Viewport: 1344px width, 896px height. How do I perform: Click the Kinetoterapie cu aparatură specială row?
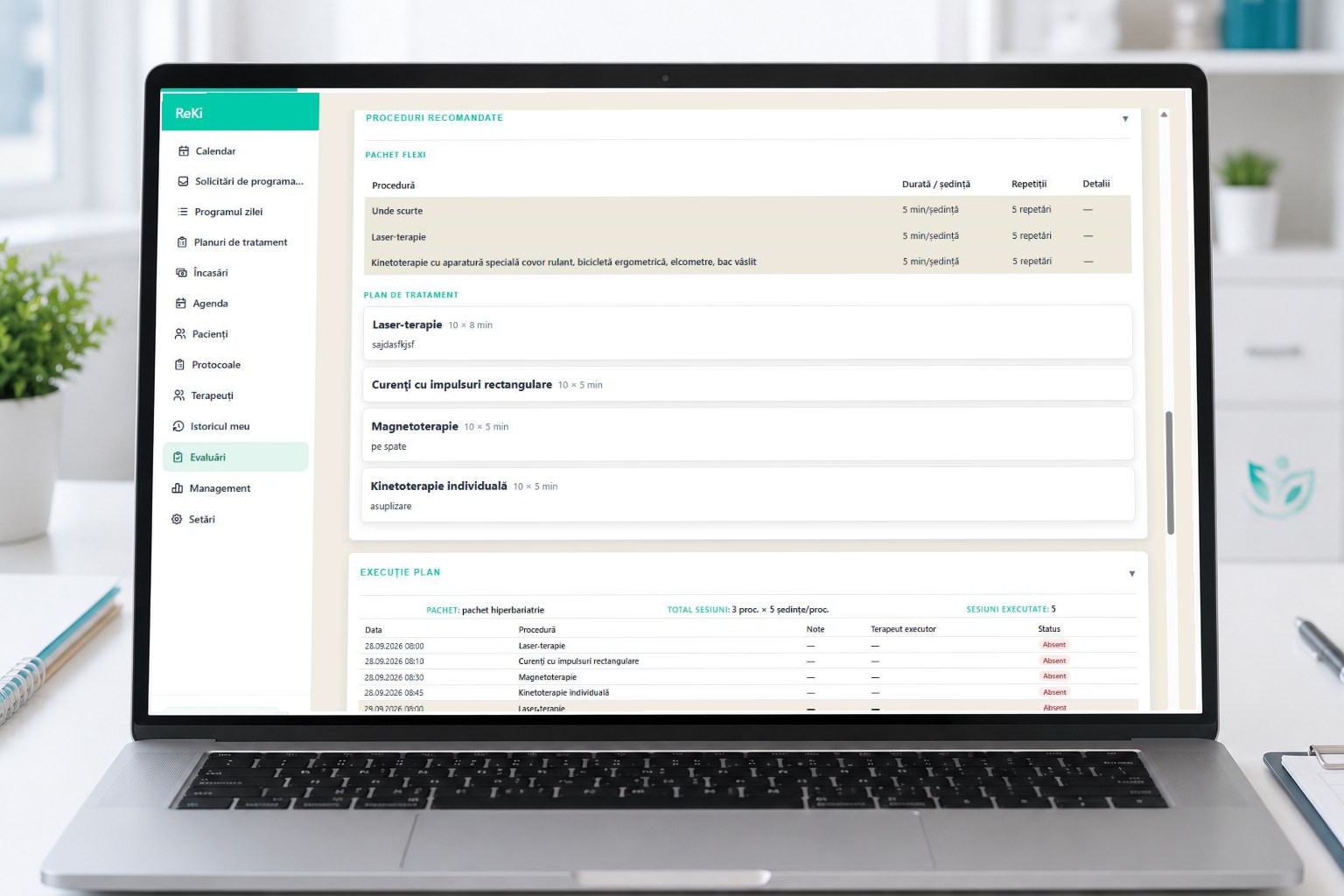[x=747, y=262]
